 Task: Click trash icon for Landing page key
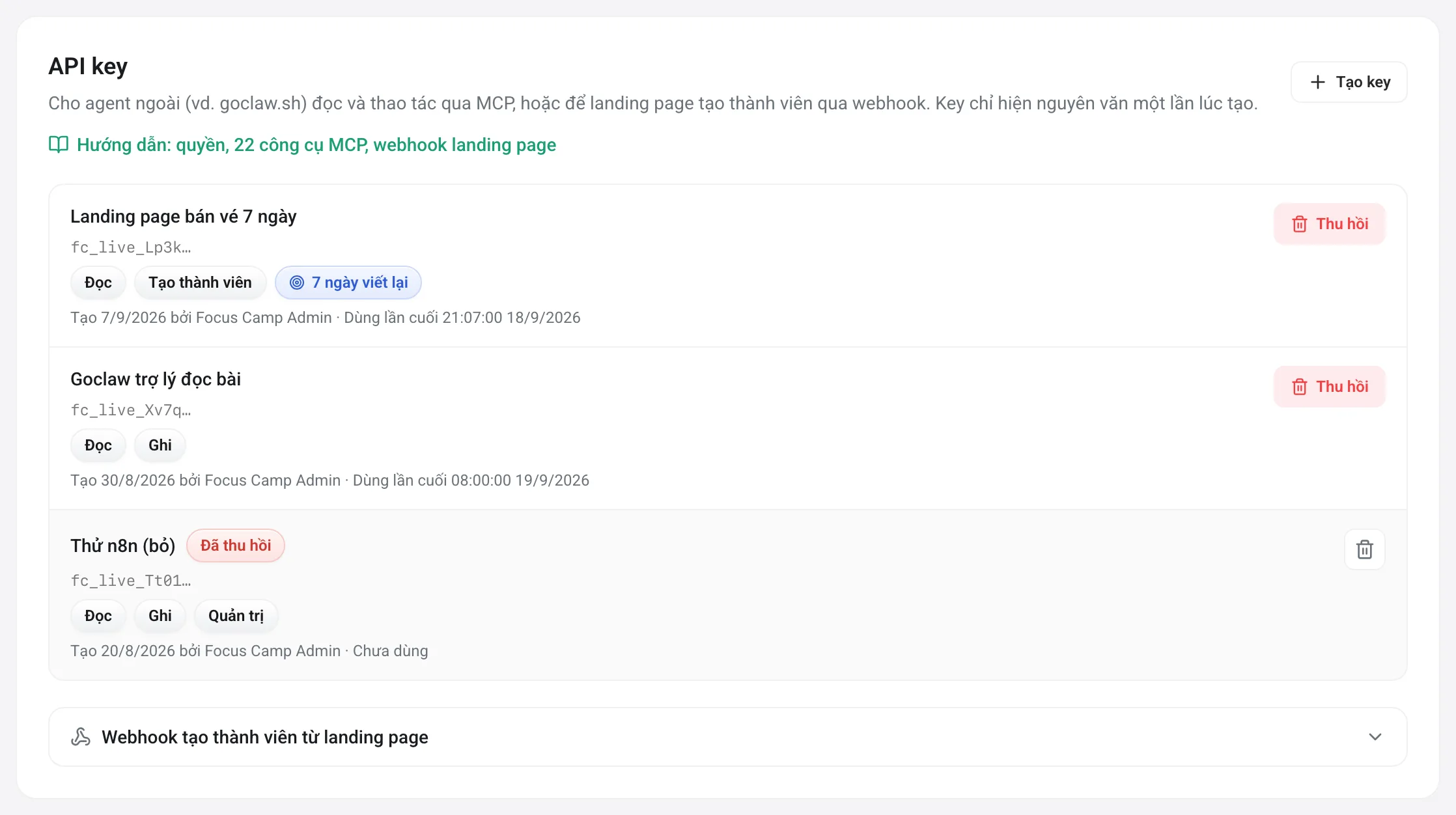point(1300,224)
